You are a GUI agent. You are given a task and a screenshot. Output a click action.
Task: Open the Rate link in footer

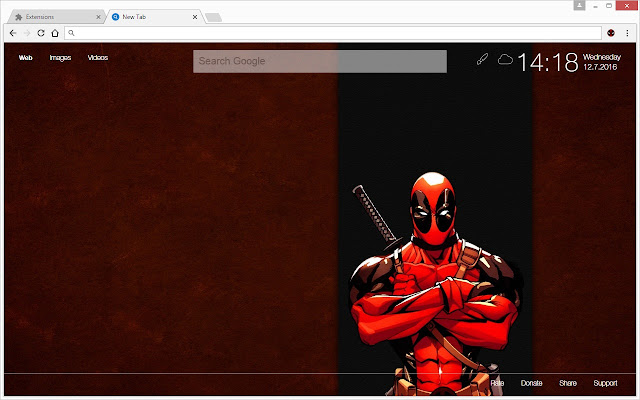(x=497, y=383)
